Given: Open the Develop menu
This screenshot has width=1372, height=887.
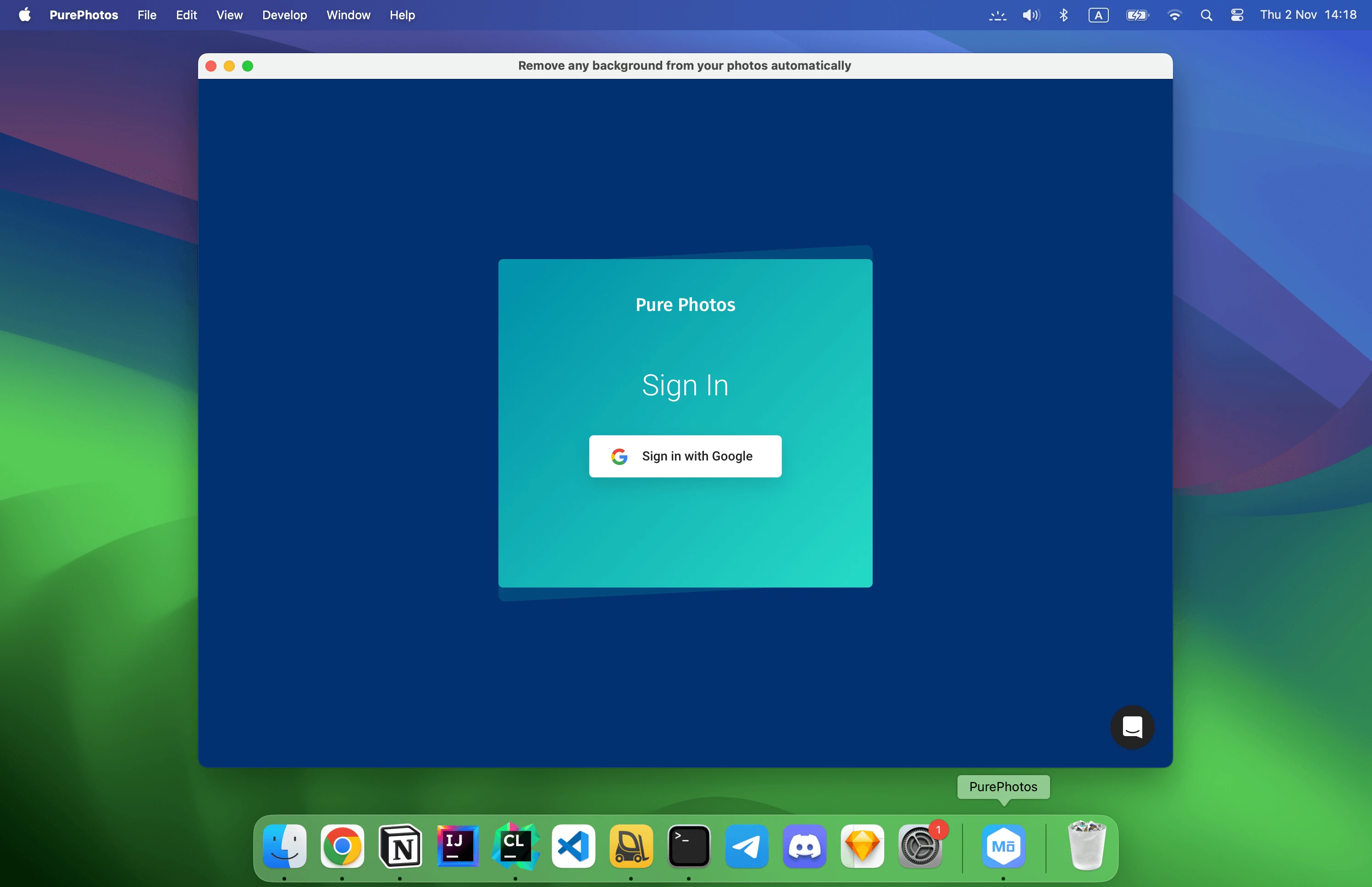Looking at the screenshot, I should click(x=284, y=15).
